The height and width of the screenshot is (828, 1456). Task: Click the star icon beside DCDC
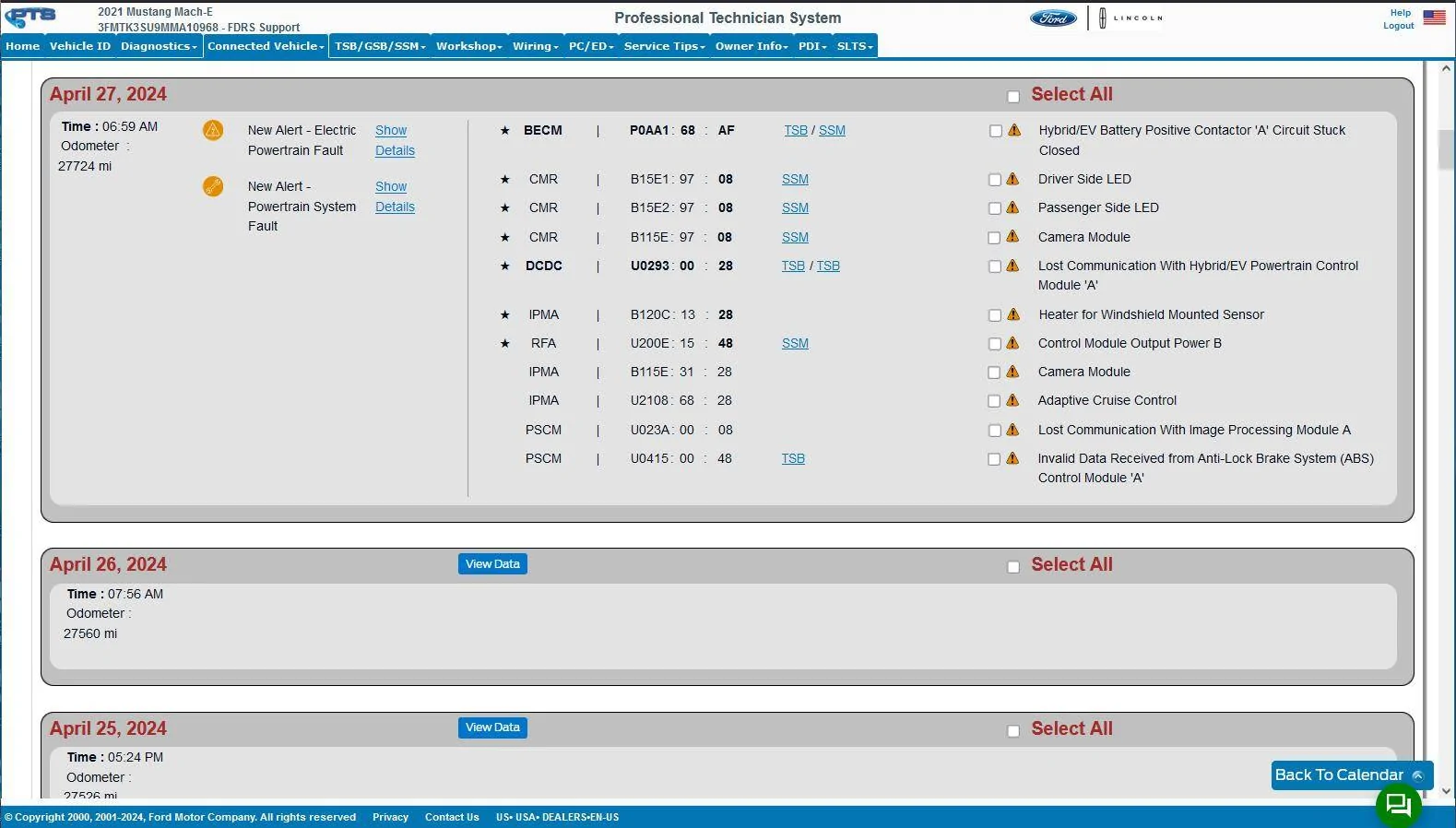point(504,266)
